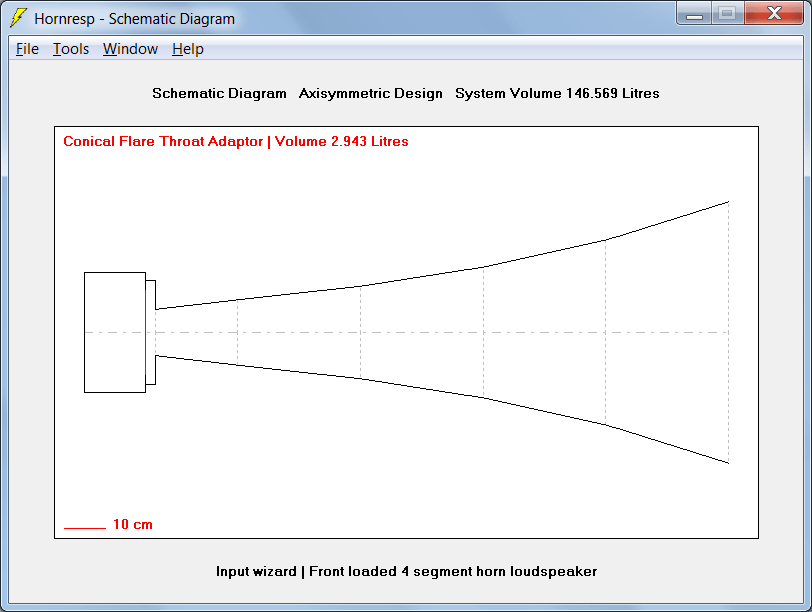This screenshot has height=612, width=812.
Task: Open the File menu
Action: click(x=27, y=49)
